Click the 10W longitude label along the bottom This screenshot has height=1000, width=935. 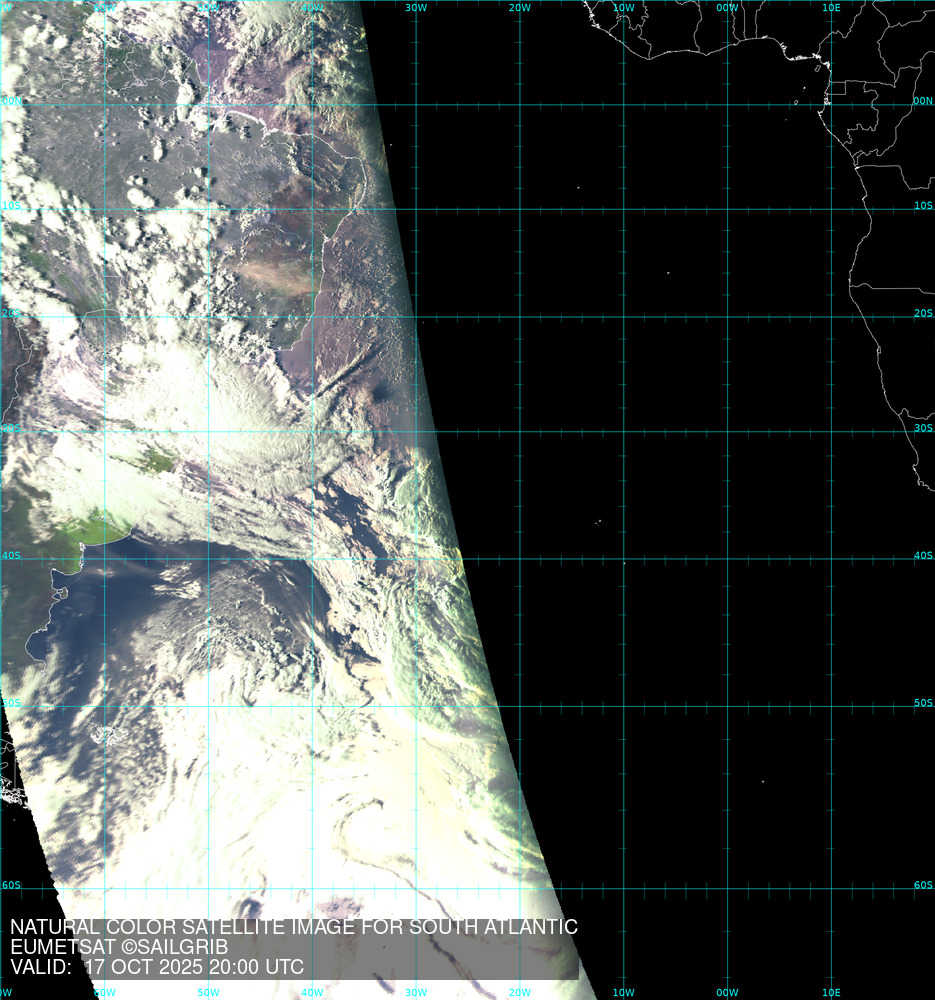[623, 993]
